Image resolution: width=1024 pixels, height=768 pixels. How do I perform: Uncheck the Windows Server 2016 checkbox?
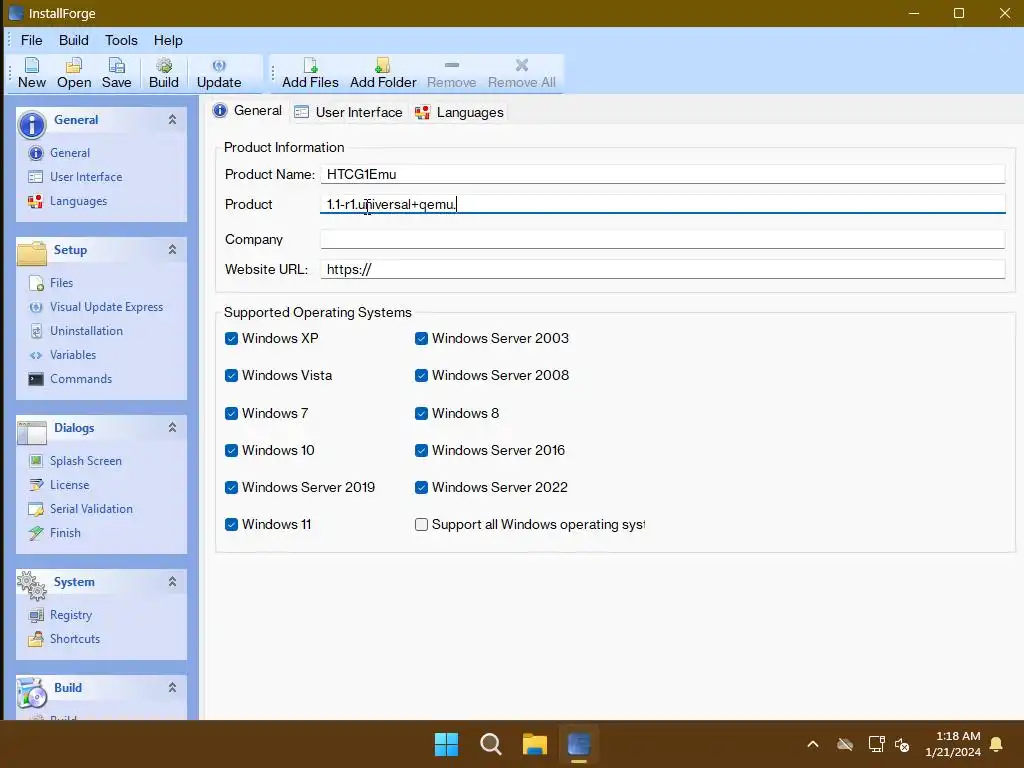[421, 451]
